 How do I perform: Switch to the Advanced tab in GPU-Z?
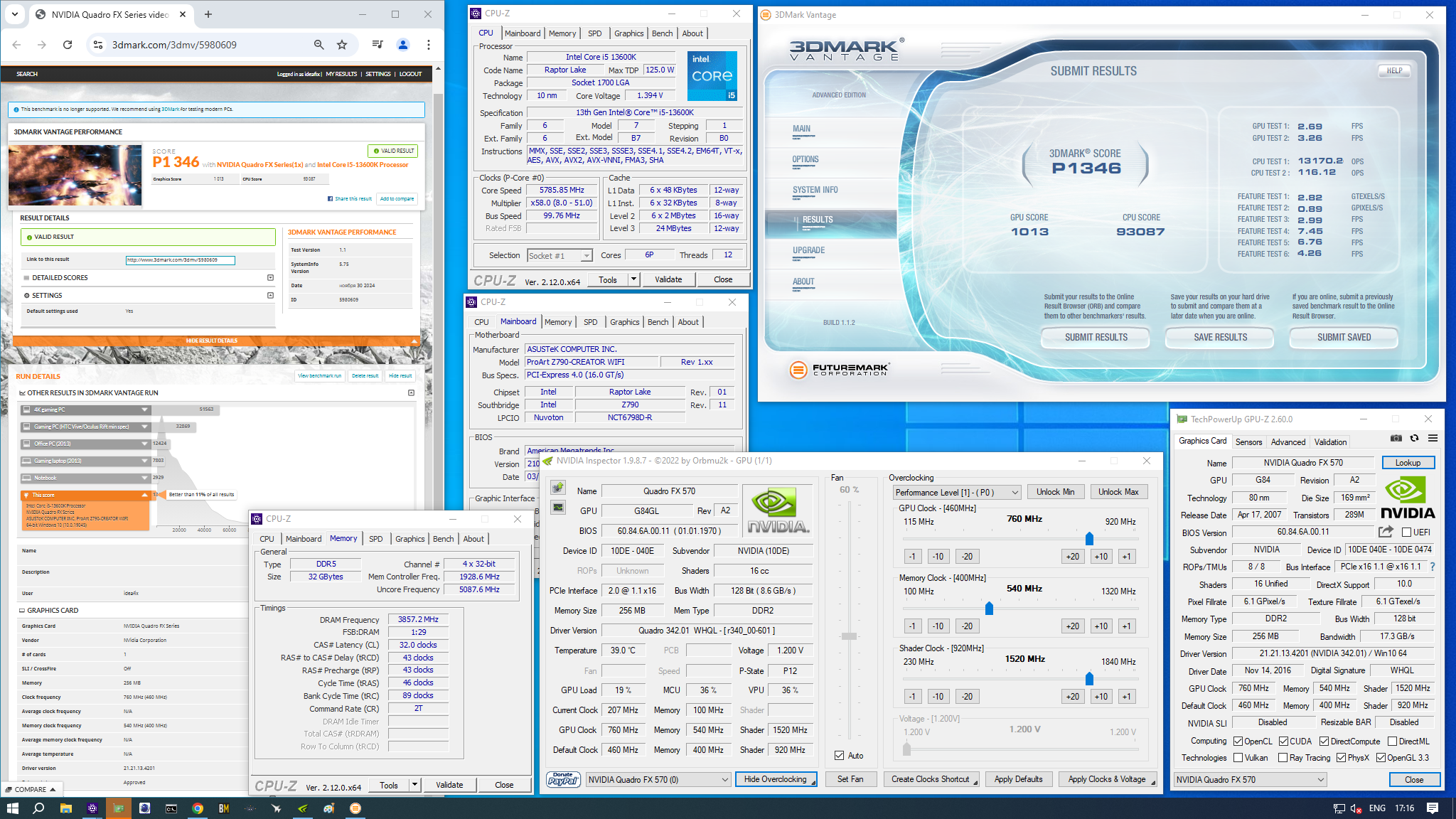pos(1288,441)
